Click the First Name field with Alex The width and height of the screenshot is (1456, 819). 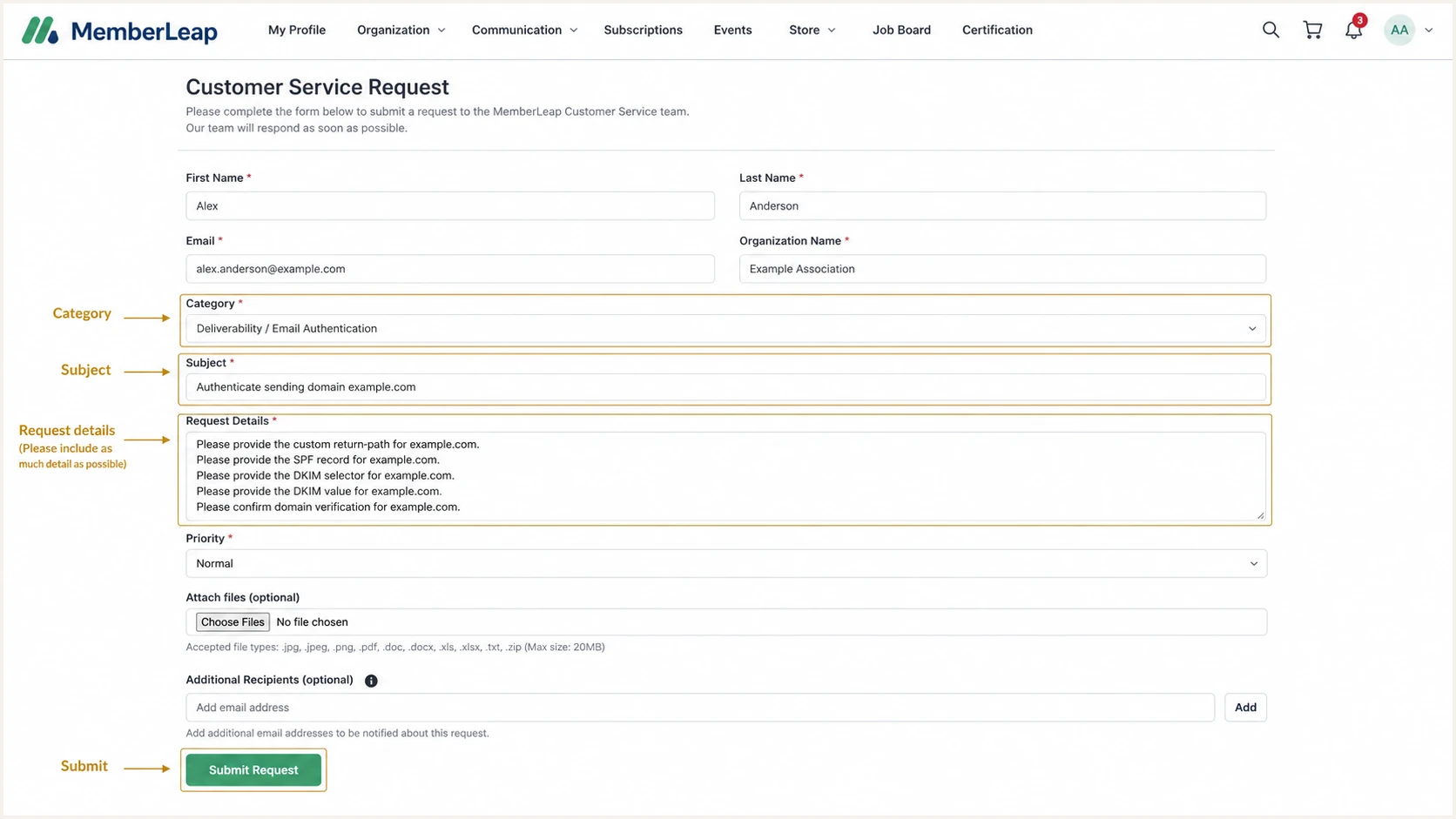pyautogui.click(x=450, y=206)
